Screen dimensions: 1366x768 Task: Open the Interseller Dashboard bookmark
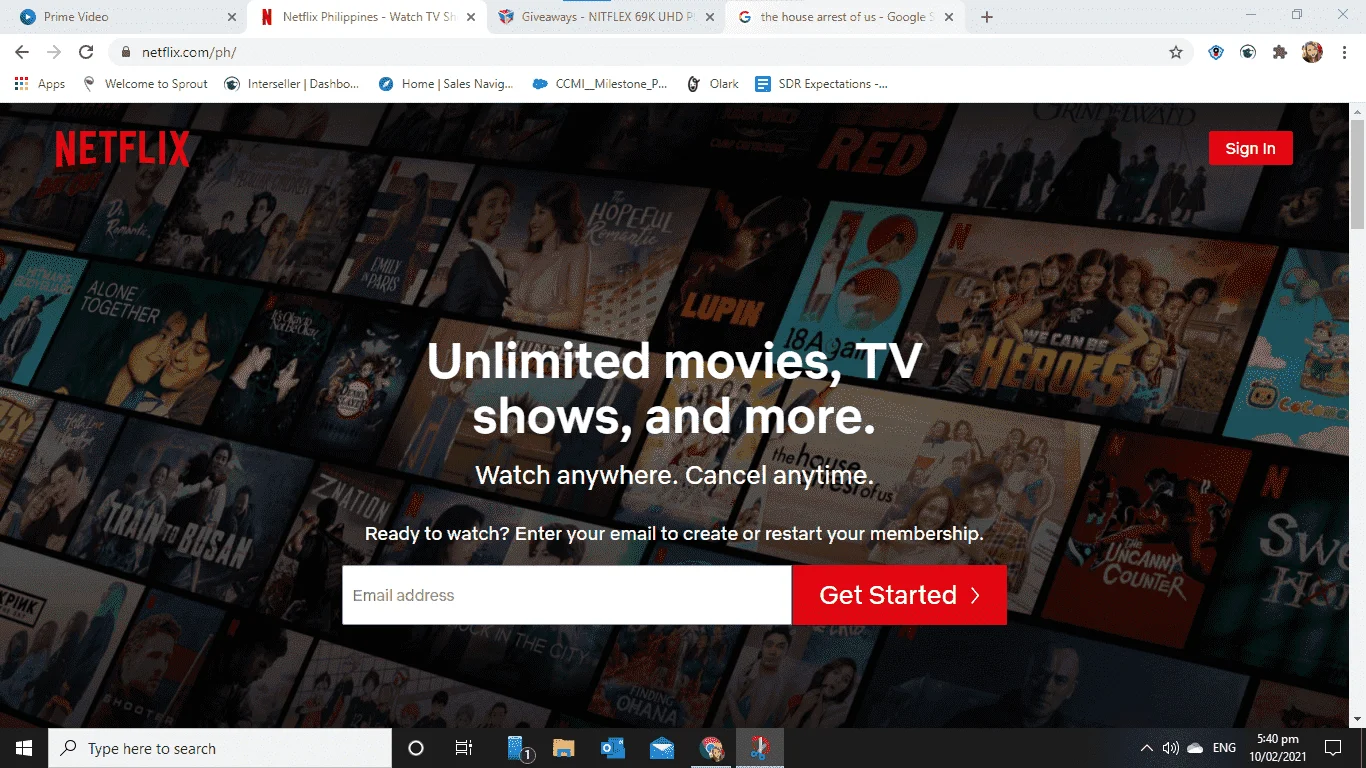291,84
